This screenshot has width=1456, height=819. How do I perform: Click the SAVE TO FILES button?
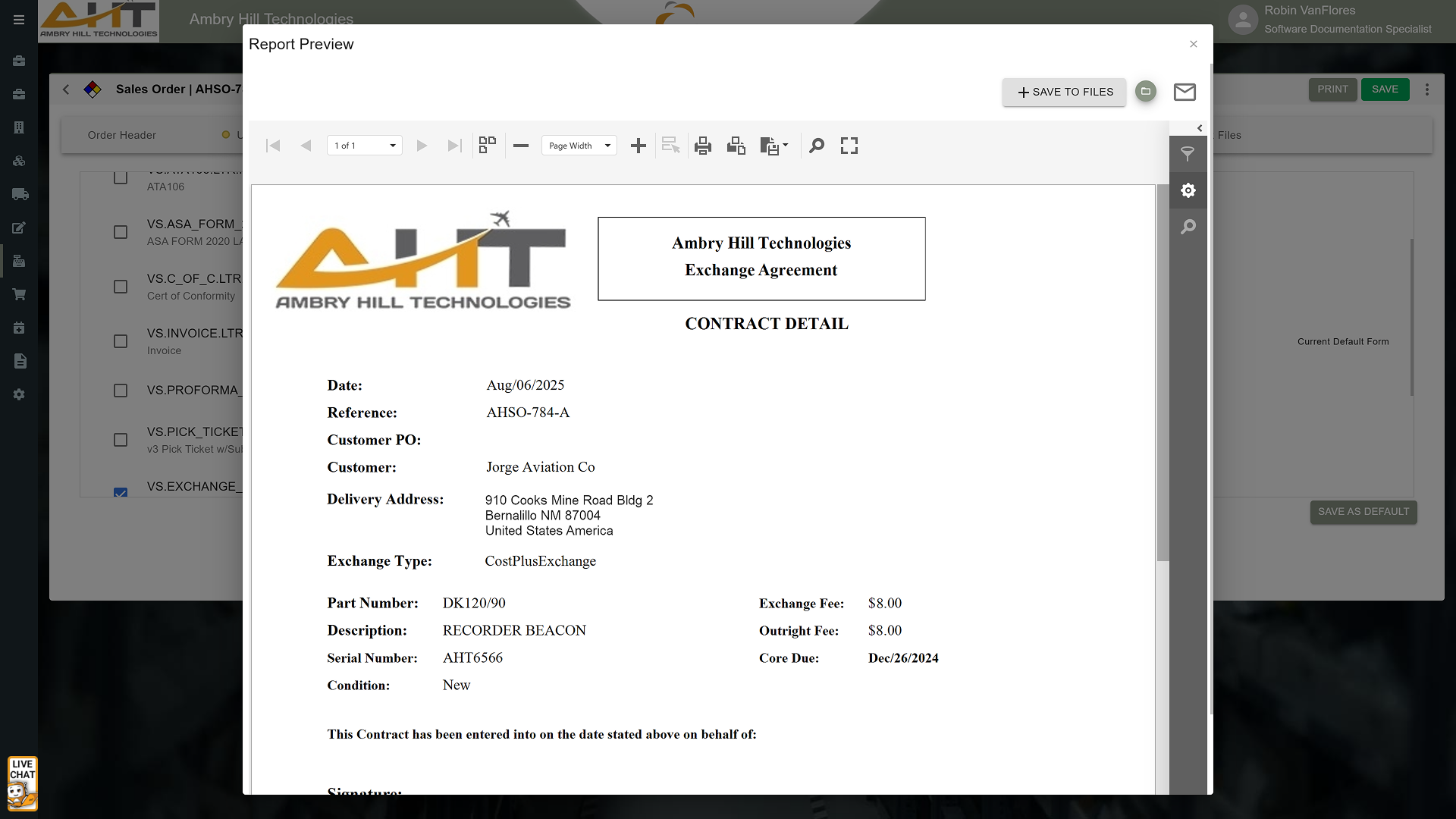coord(1064,92)
